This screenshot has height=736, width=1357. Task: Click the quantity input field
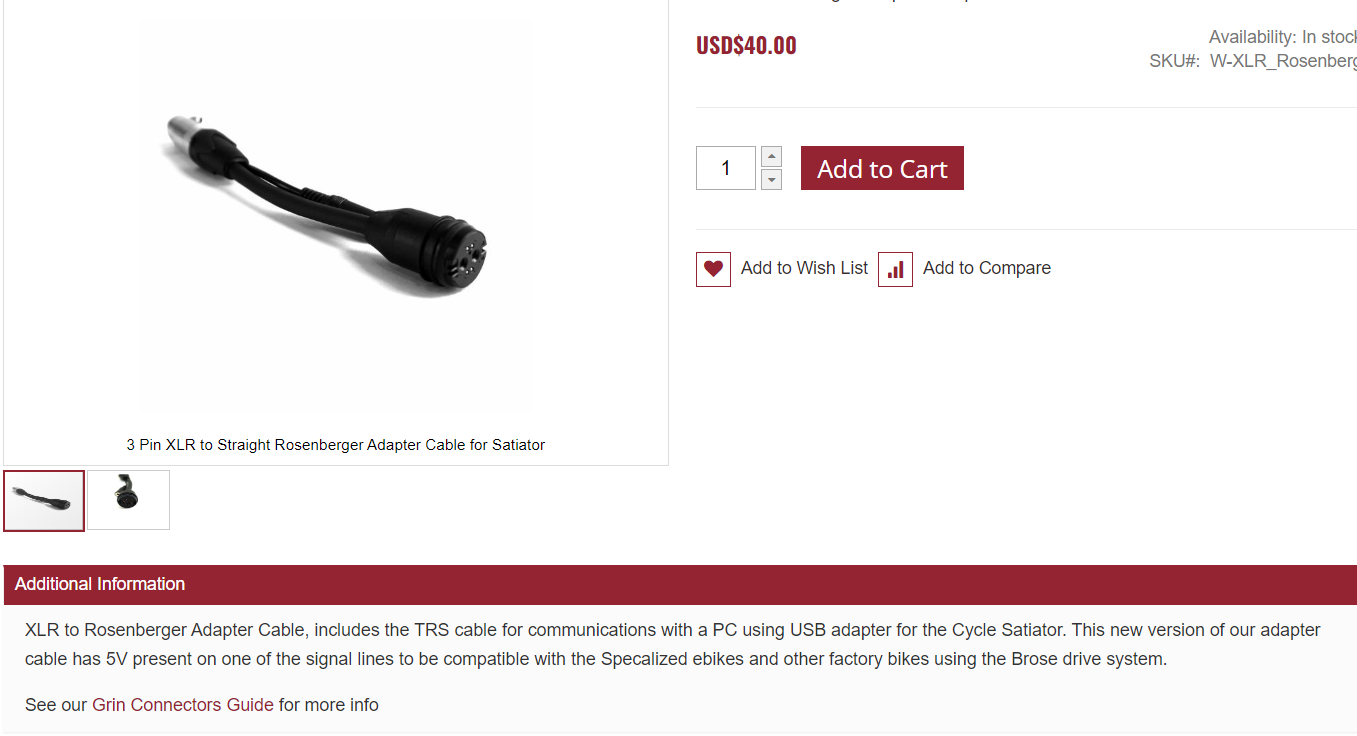726,168
